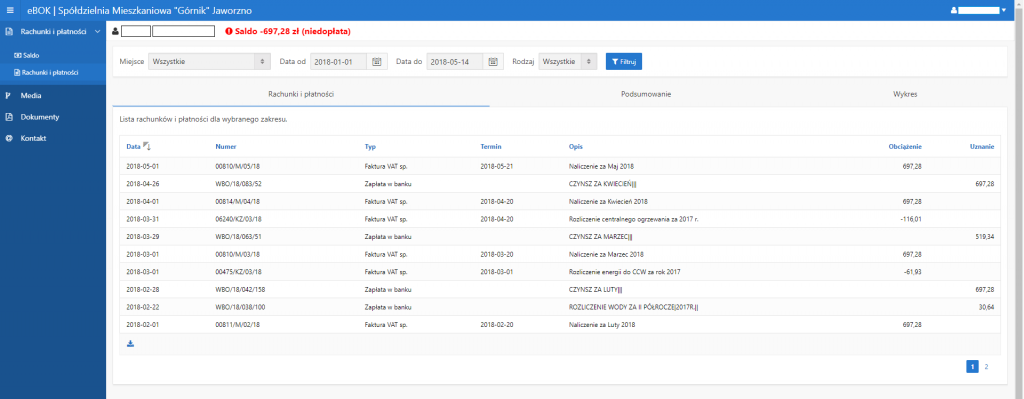Image resolution: width=1024 pixels, height=399 pixels.
Task: Click the Filtruj button
Action: coord(624,61)
